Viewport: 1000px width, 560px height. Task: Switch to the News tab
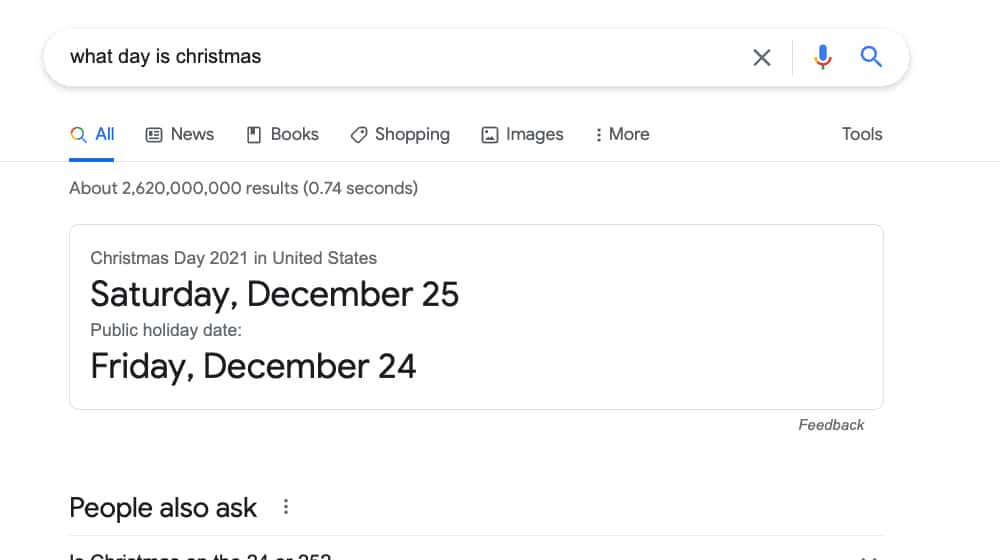point(180,135)
